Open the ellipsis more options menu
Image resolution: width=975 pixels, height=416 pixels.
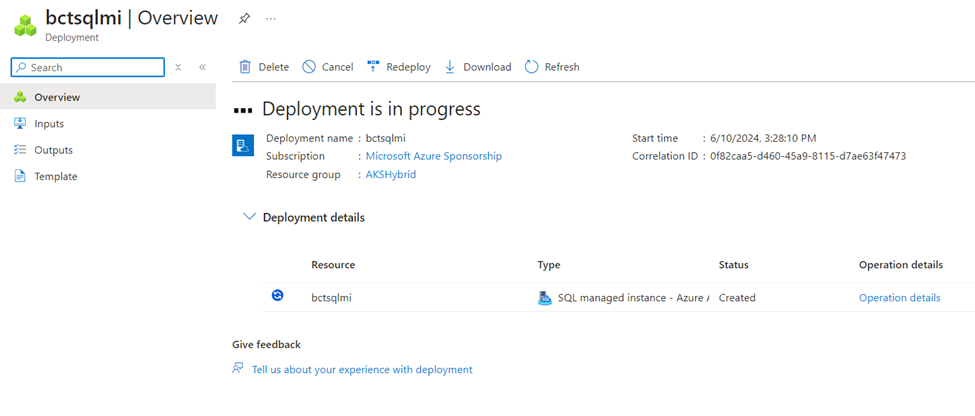[270, 19]
